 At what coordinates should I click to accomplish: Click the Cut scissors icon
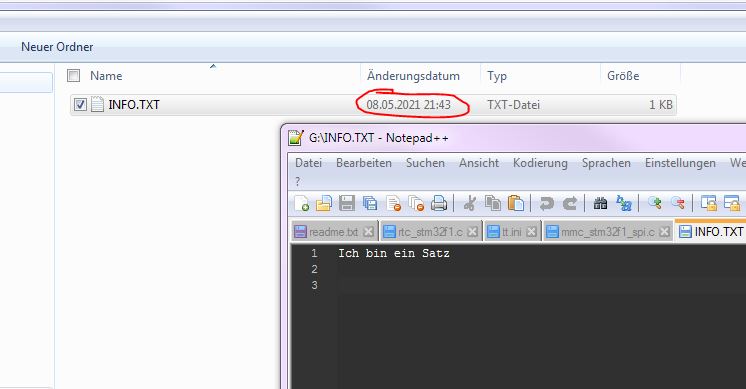tap(470, 204)
